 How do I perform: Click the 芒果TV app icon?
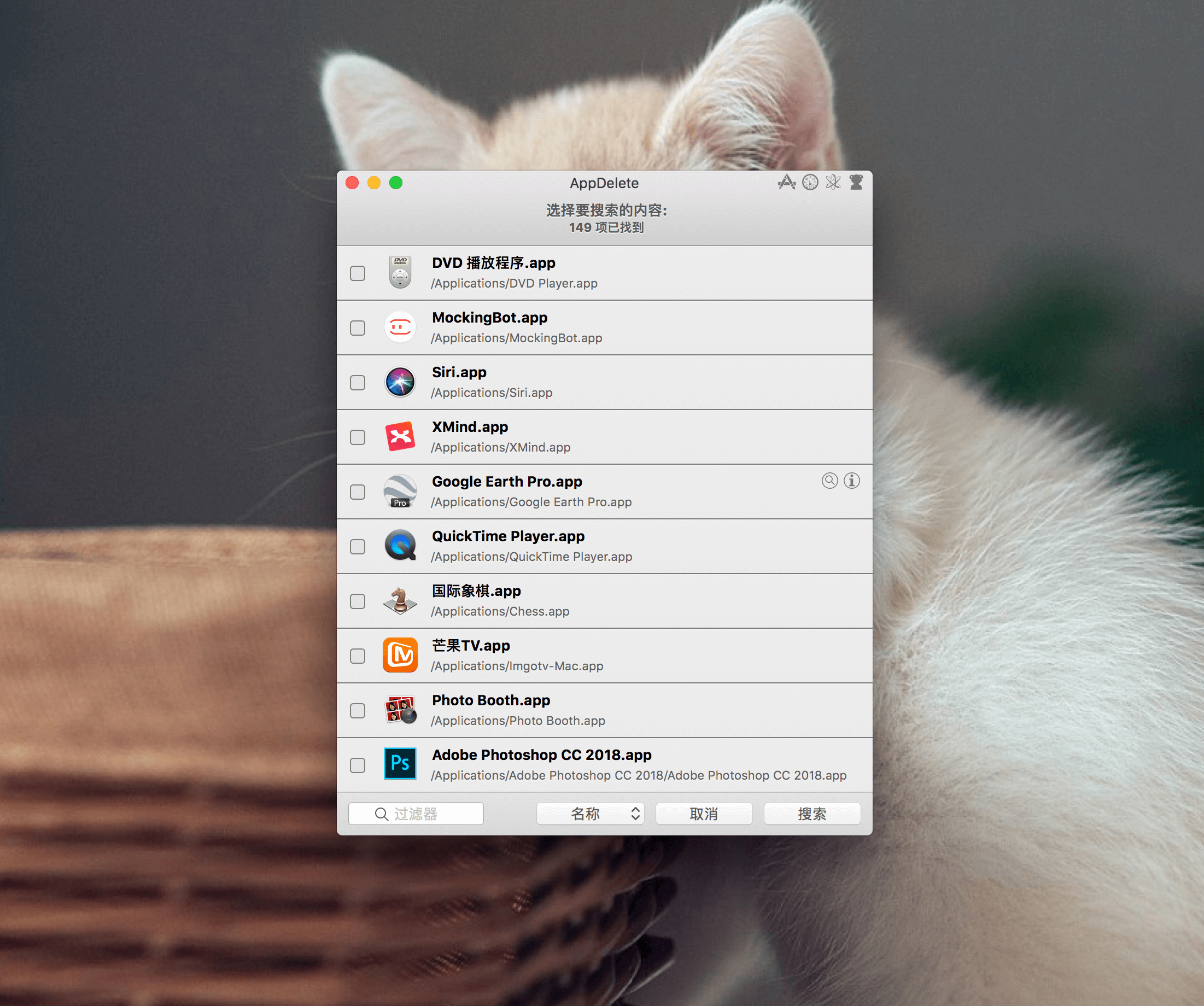tap(400, 655)
